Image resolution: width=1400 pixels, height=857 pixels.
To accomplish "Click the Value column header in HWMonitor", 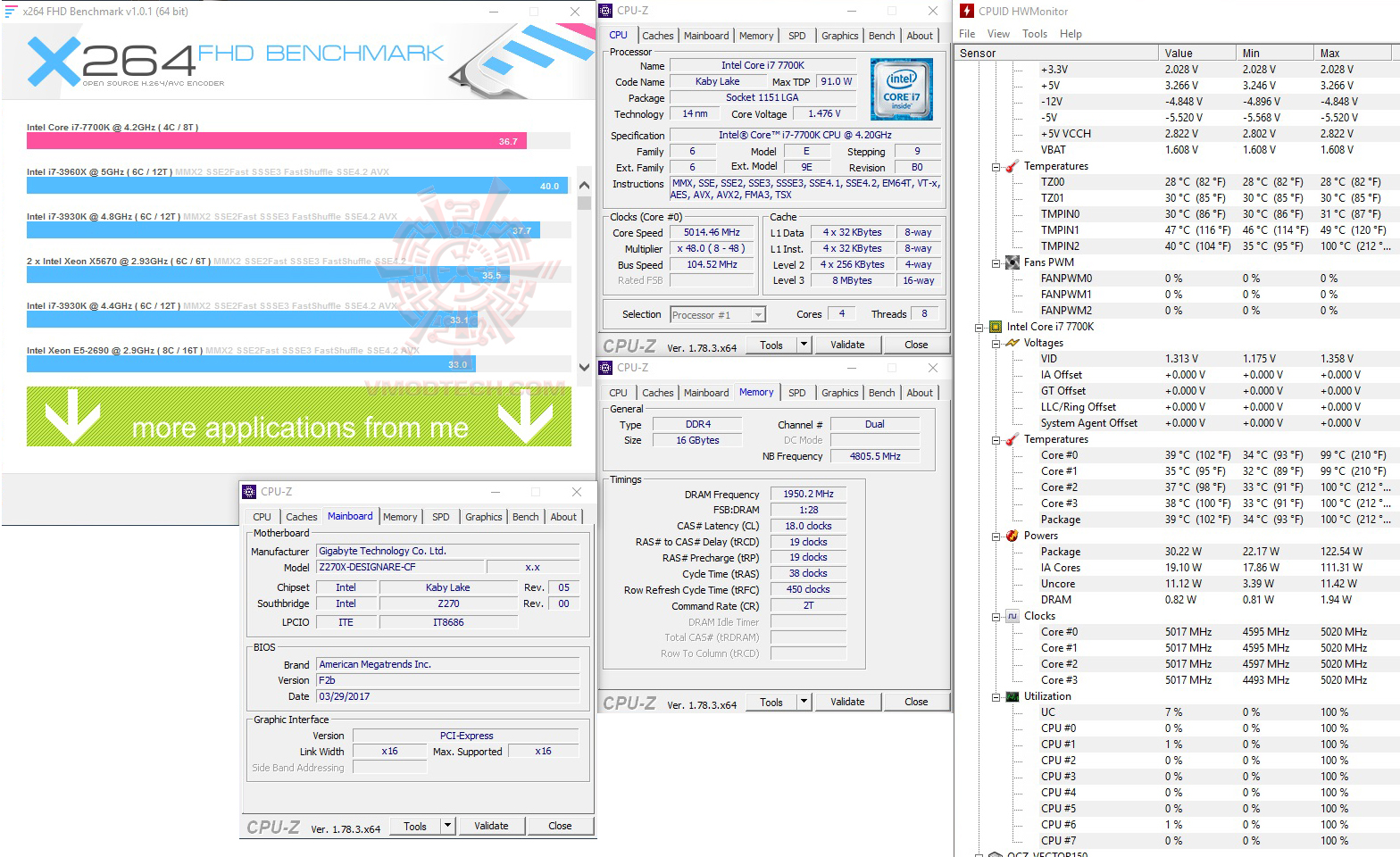I will (x=1197, y=53).
